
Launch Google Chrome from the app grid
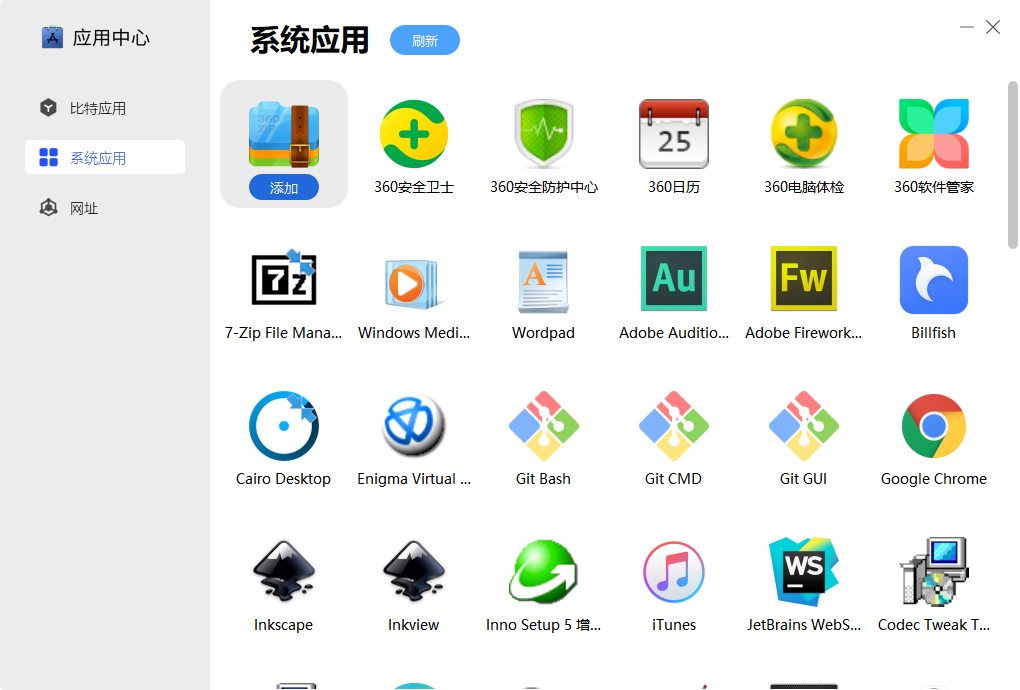tap(933, 425)
